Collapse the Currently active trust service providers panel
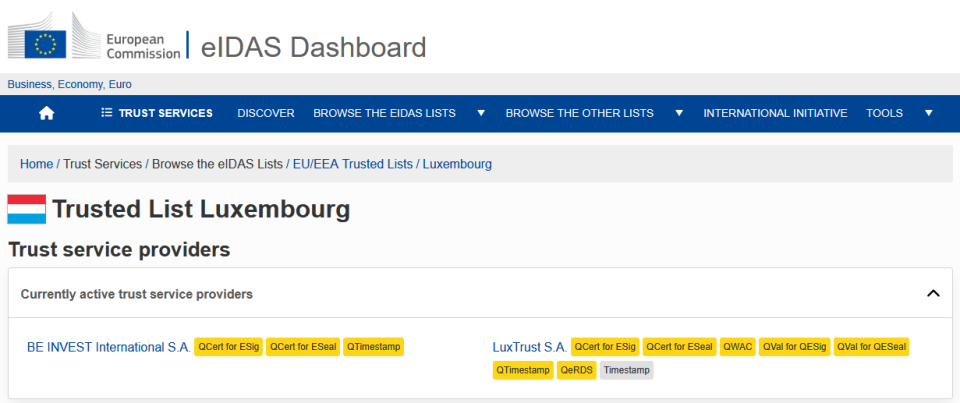This screenshot has height=403, width=960. (x=933, y=294)
